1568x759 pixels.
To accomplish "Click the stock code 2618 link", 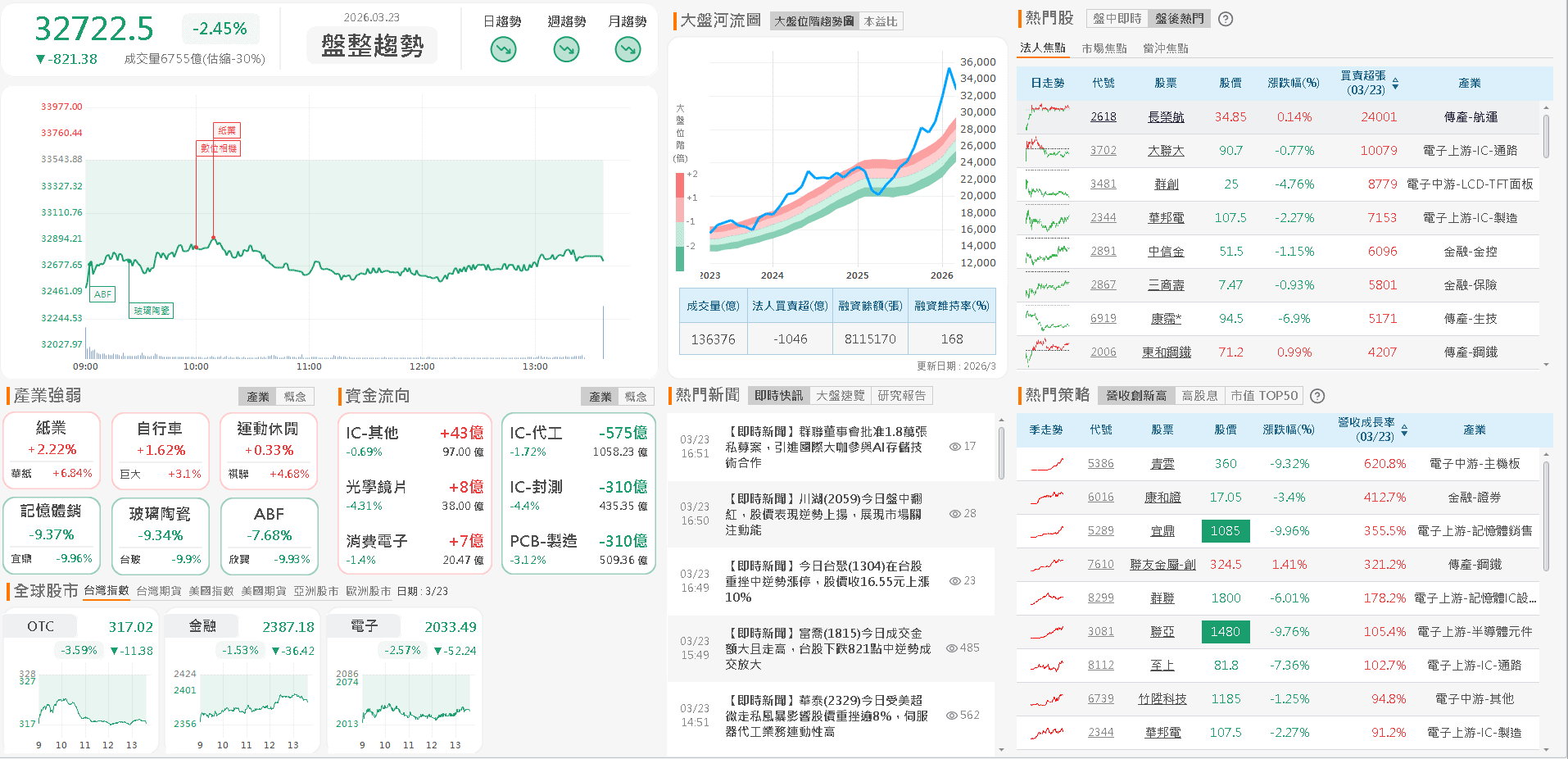I will (1103, 116).
